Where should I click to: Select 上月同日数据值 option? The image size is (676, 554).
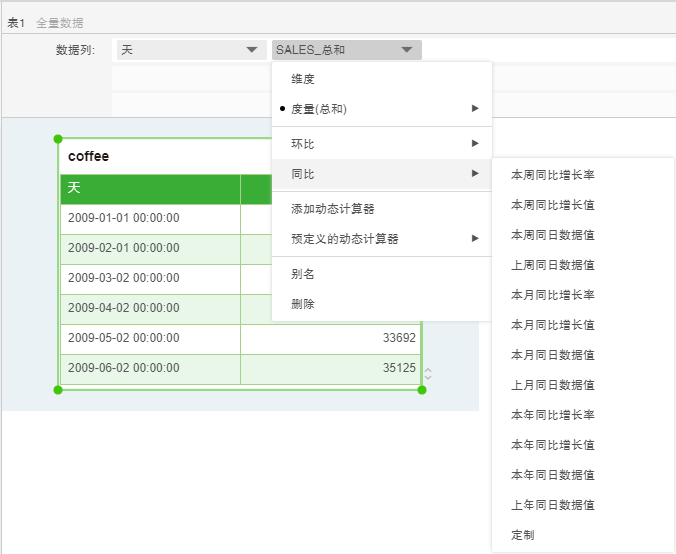coord(553,385)
